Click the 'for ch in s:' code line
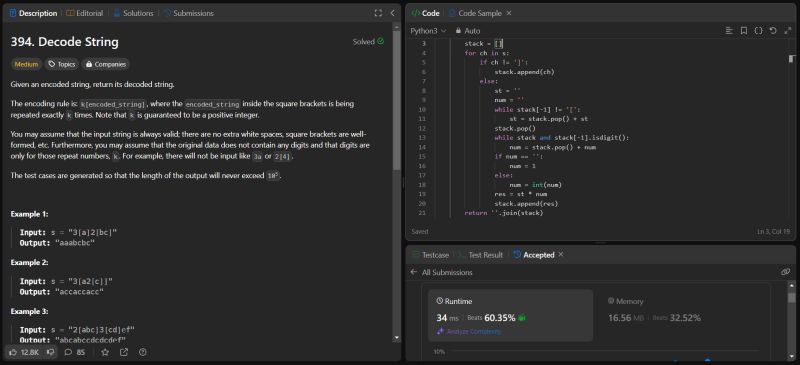This screenshot has height=365, width=800. (487, 53)
